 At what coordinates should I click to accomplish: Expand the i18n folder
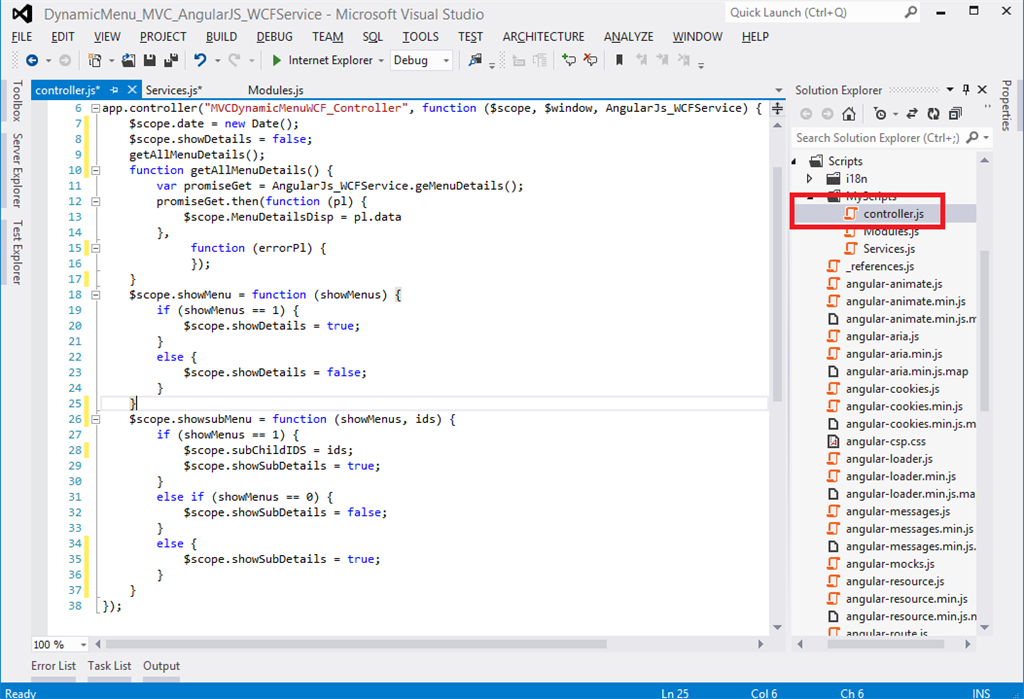(811, 178)
